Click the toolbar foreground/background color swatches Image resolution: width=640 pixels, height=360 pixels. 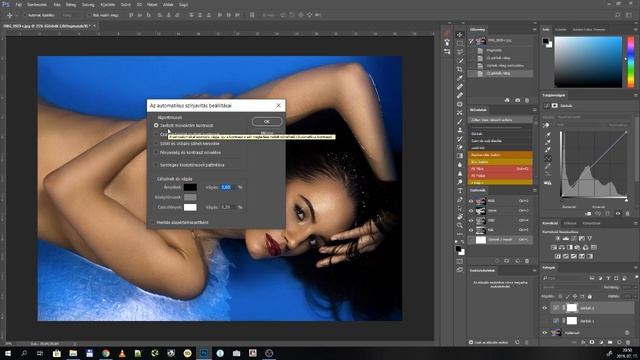point(460,251)
